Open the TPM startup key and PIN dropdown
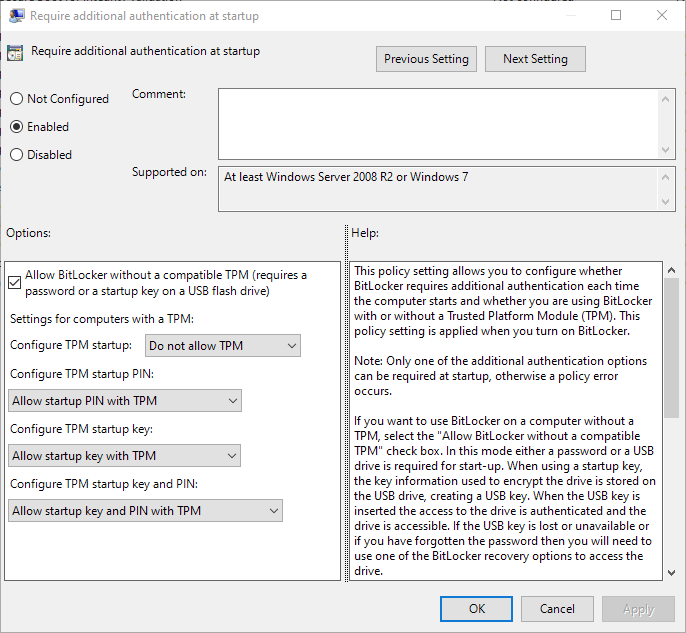 tap(145, 511)
